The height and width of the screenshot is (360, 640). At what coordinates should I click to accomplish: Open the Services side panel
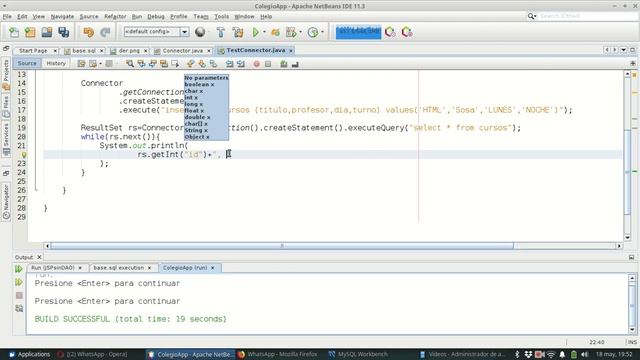(x=6, y=139)
